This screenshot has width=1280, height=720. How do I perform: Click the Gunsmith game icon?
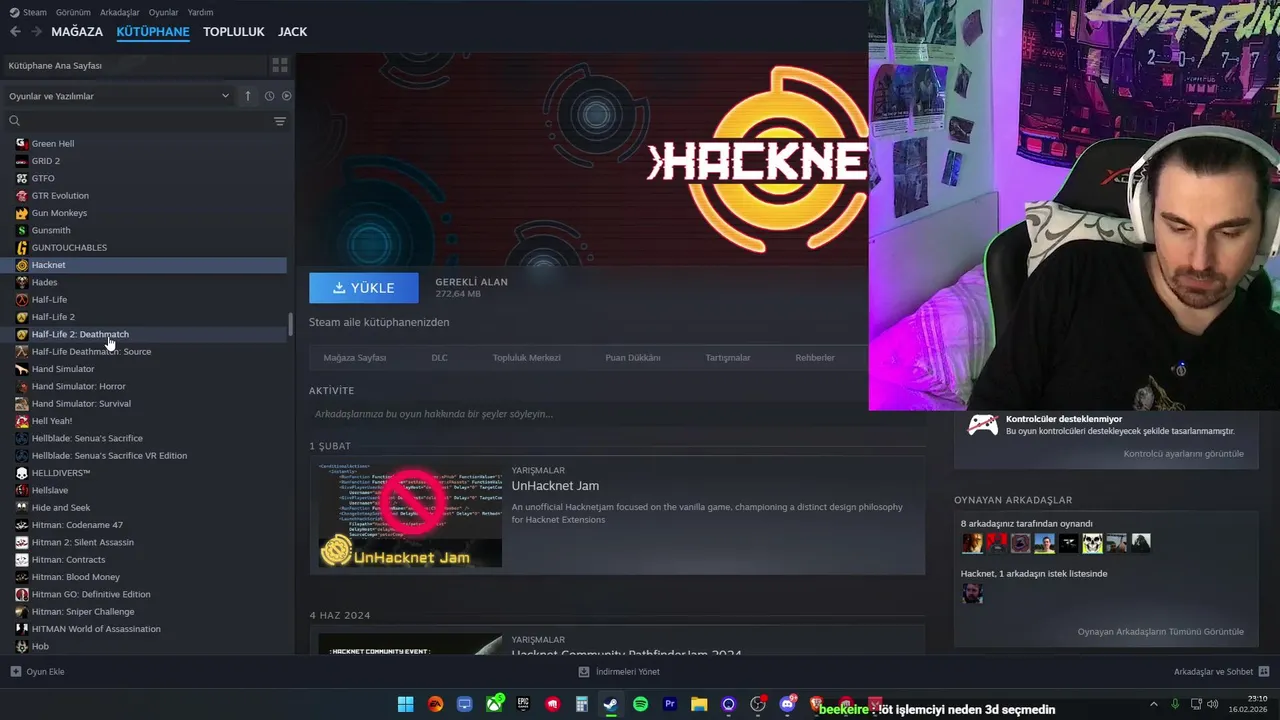point(22,230)
